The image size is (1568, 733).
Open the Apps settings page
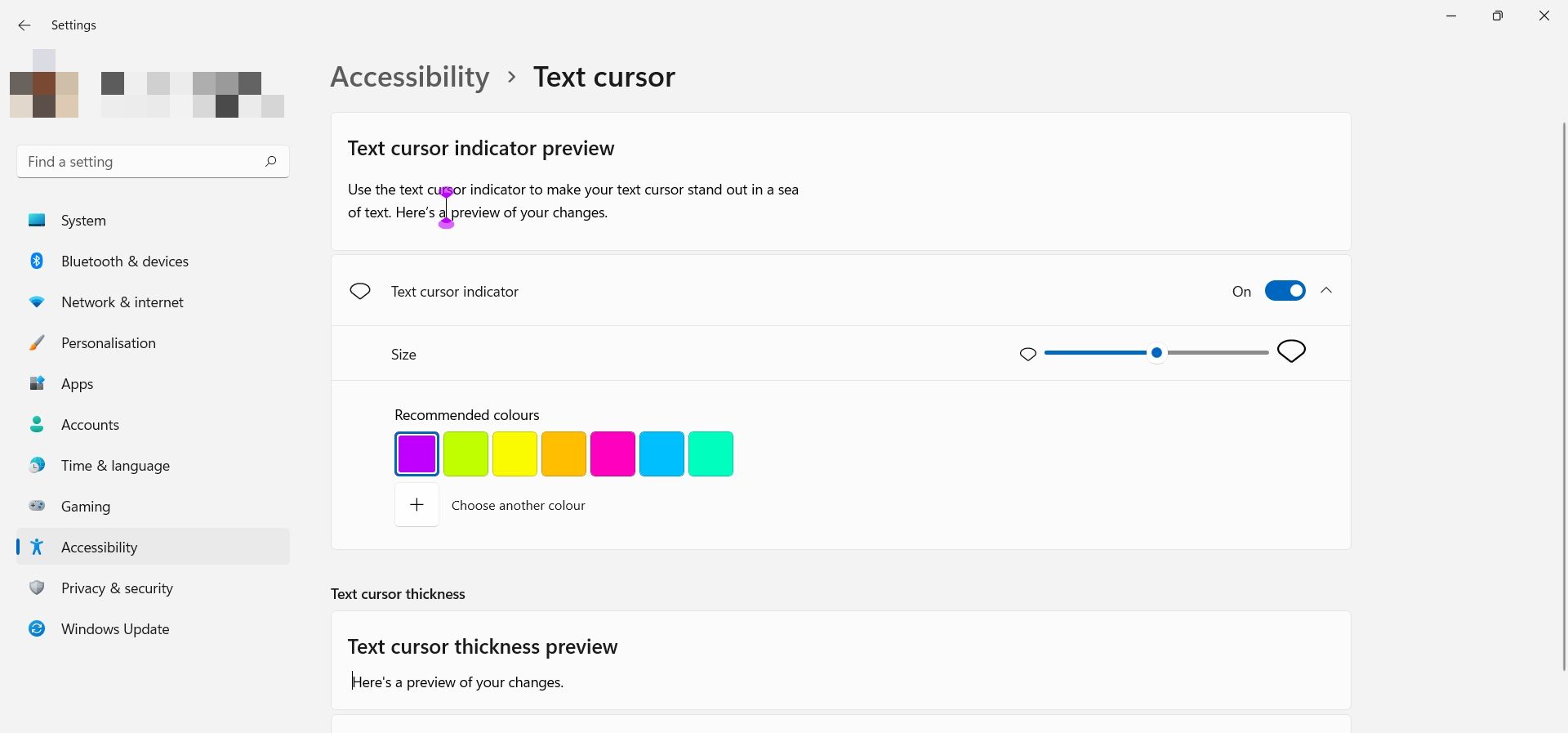coord(77,384)
